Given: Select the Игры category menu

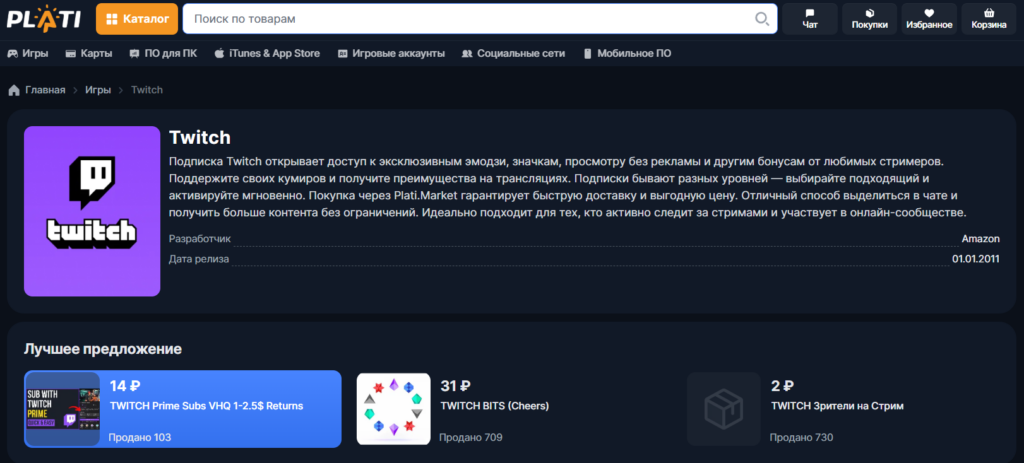Looking at the screenshot, I should 27,54.
